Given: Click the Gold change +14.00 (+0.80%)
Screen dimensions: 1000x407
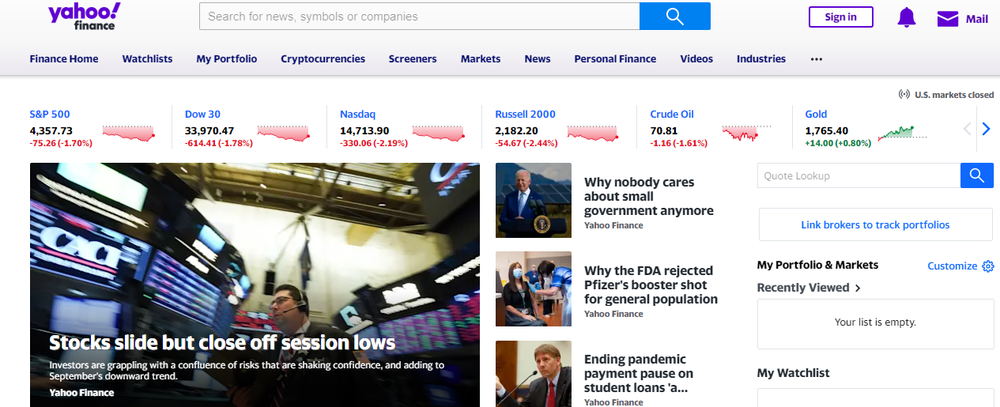Looking at the screenshot, I should [x=838, y=144].
